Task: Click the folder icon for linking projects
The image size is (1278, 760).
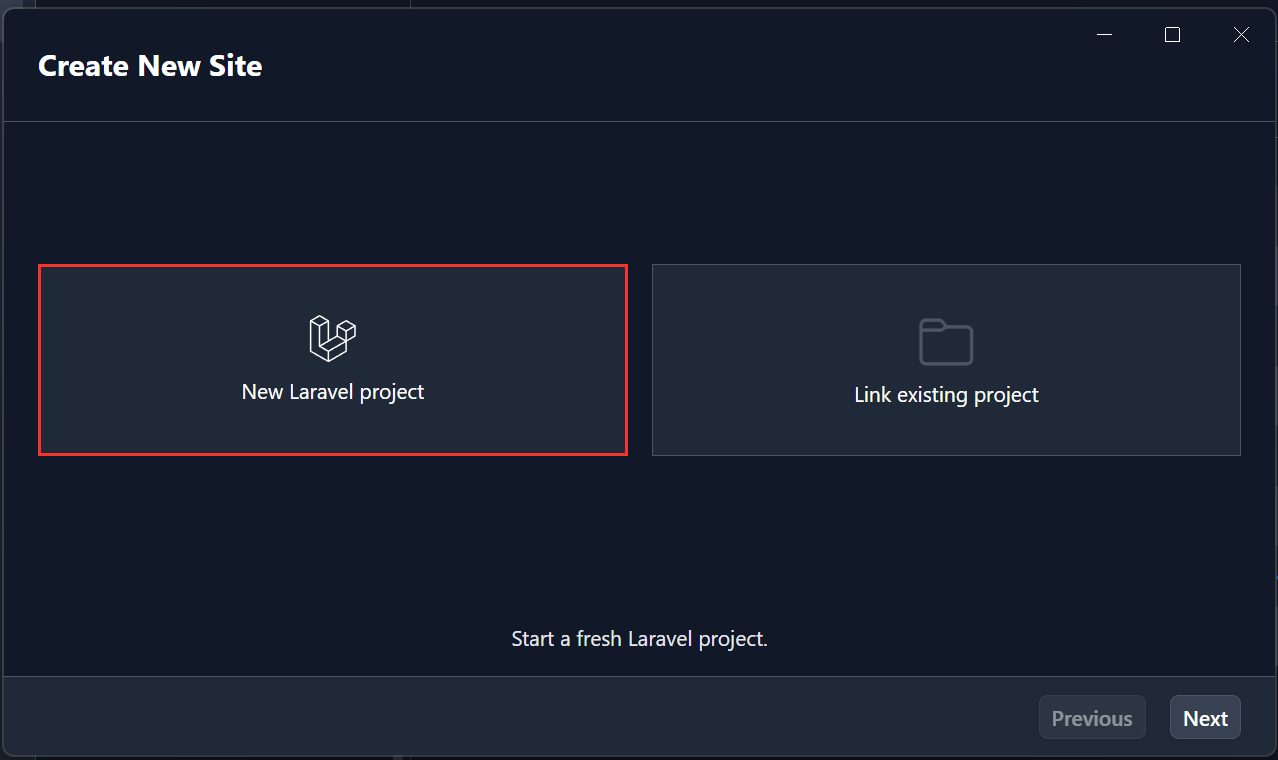Action: click(x=946, y=342)
